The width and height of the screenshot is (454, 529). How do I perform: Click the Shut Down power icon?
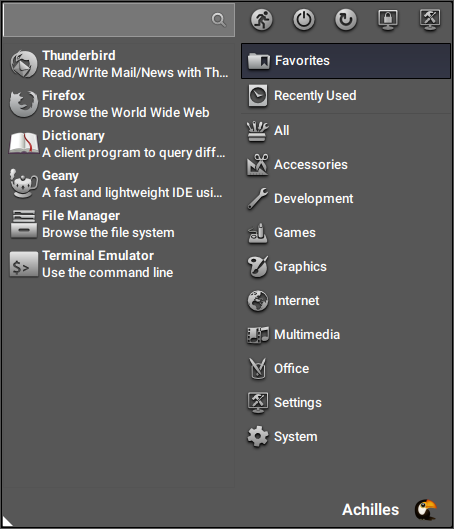coord(304,20)
